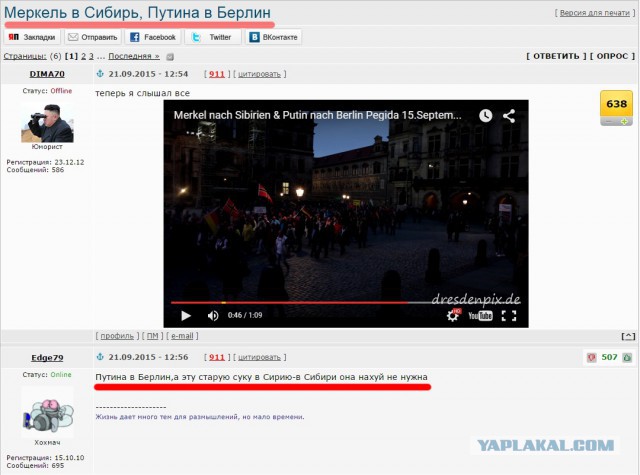Click the 507 rating score
This screenshot has width=640, height=475.
[x=609, y=357]
